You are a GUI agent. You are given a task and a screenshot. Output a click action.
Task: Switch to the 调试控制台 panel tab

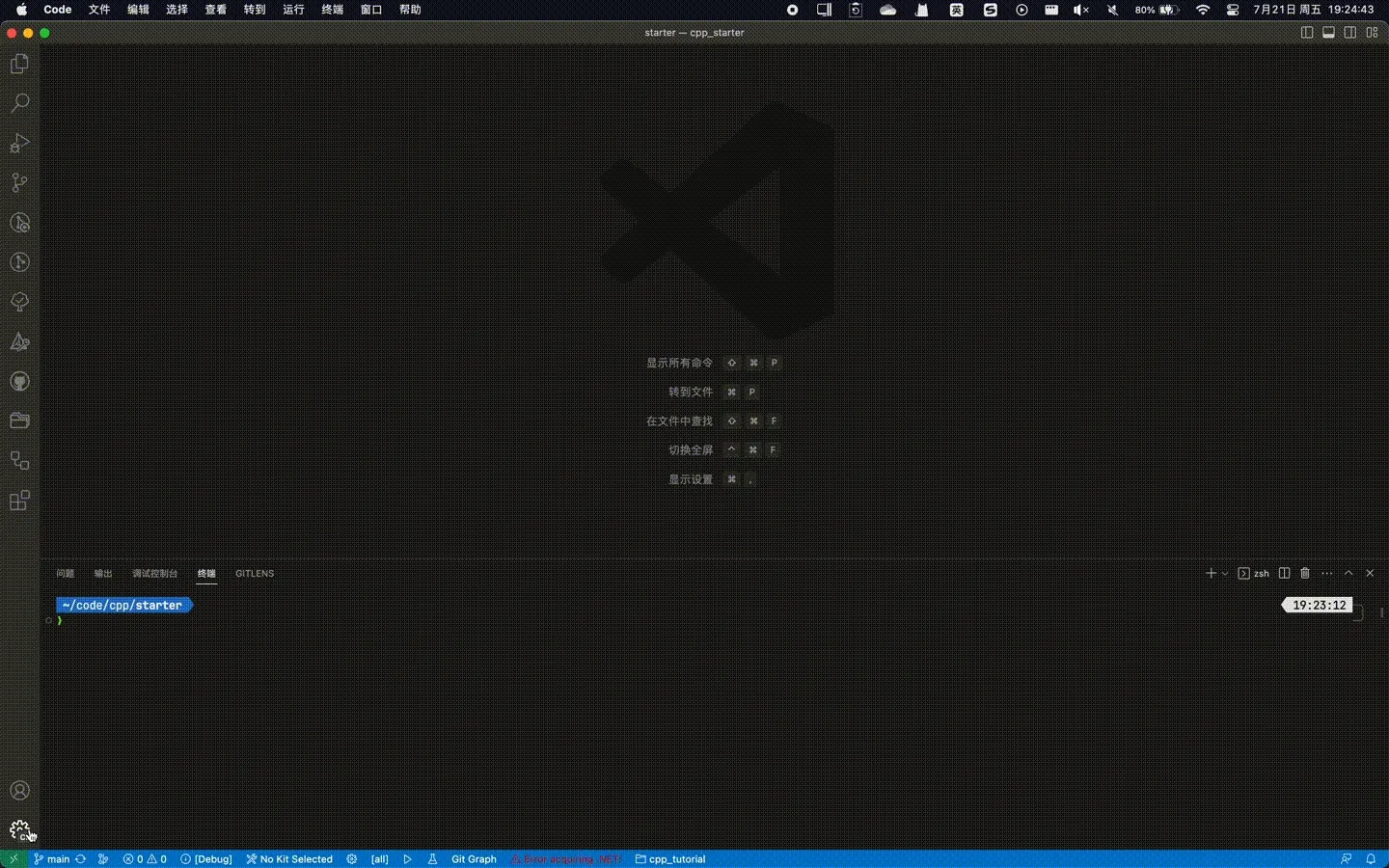click(154, 574)
